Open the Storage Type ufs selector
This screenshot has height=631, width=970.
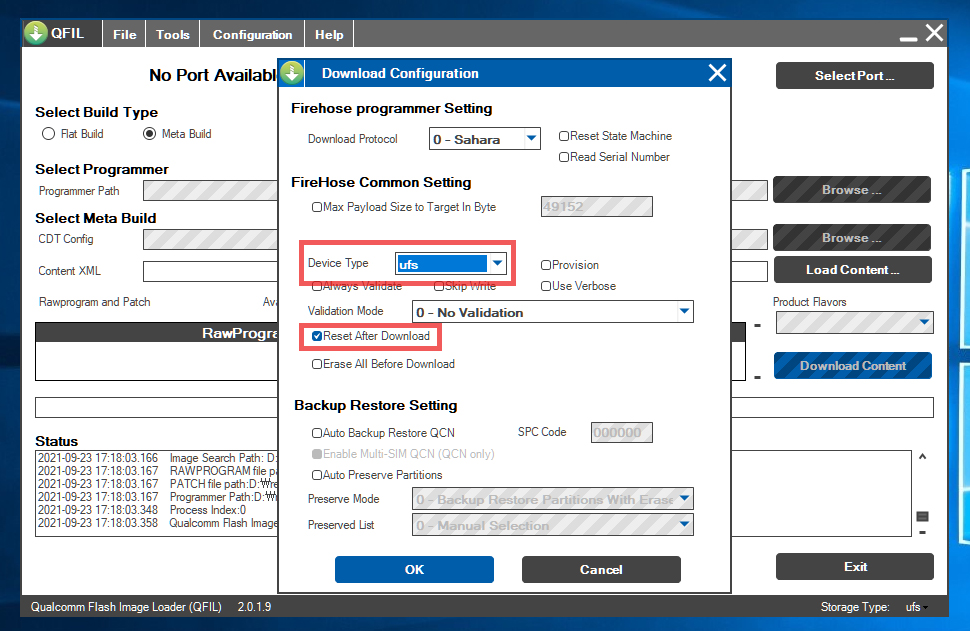[917, 607]
